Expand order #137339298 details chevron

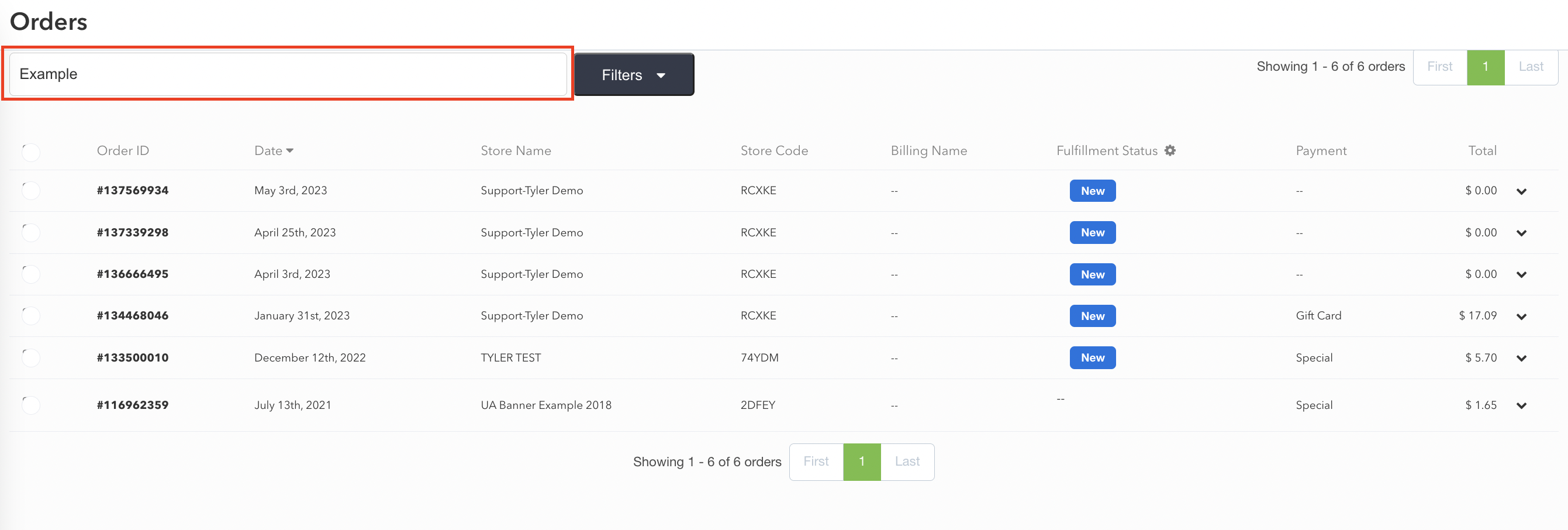click(1521, 233)
